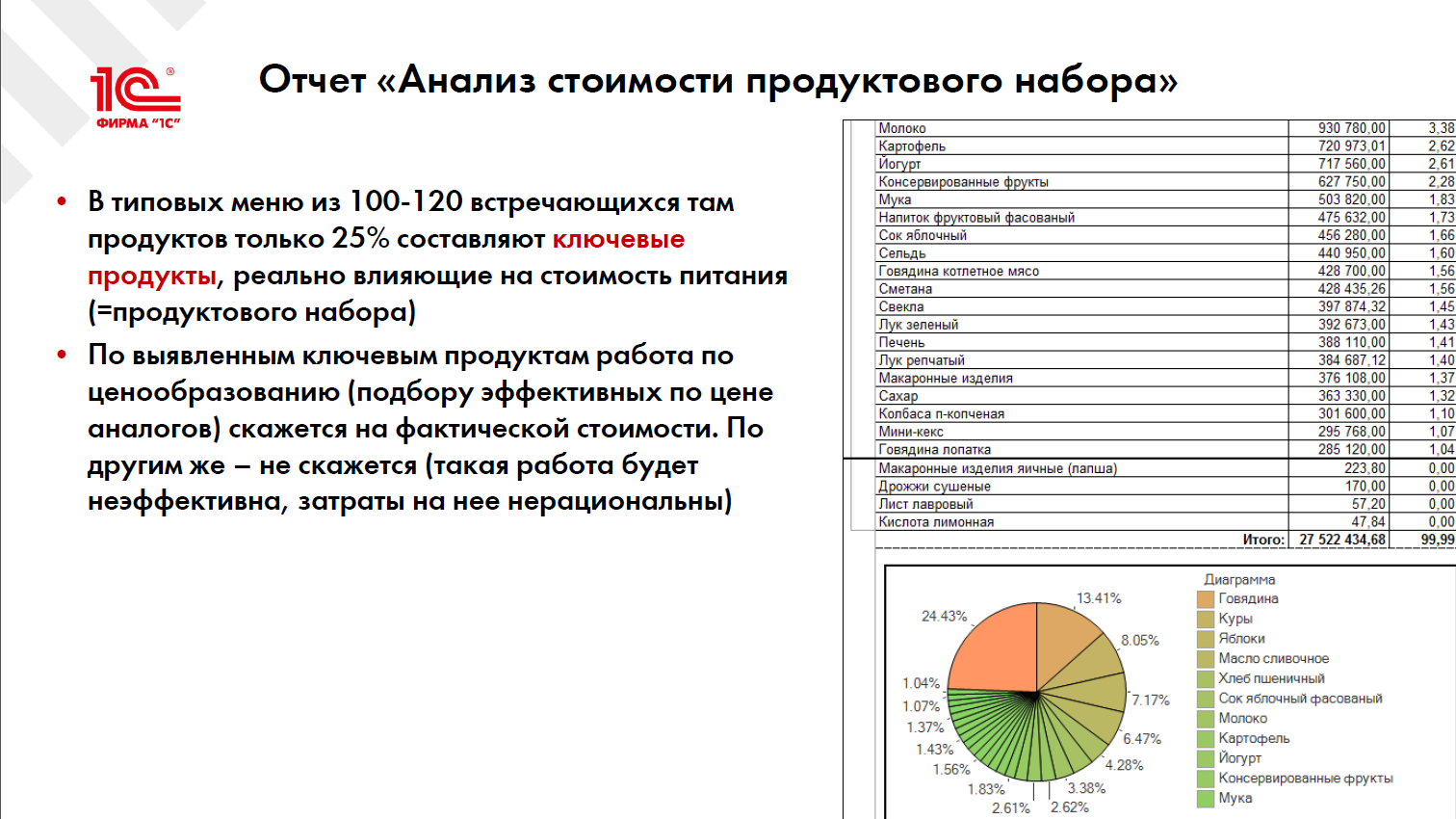Click the 'Сахар' table row name
1456x819 pixels.
click(x=898, y=396)
